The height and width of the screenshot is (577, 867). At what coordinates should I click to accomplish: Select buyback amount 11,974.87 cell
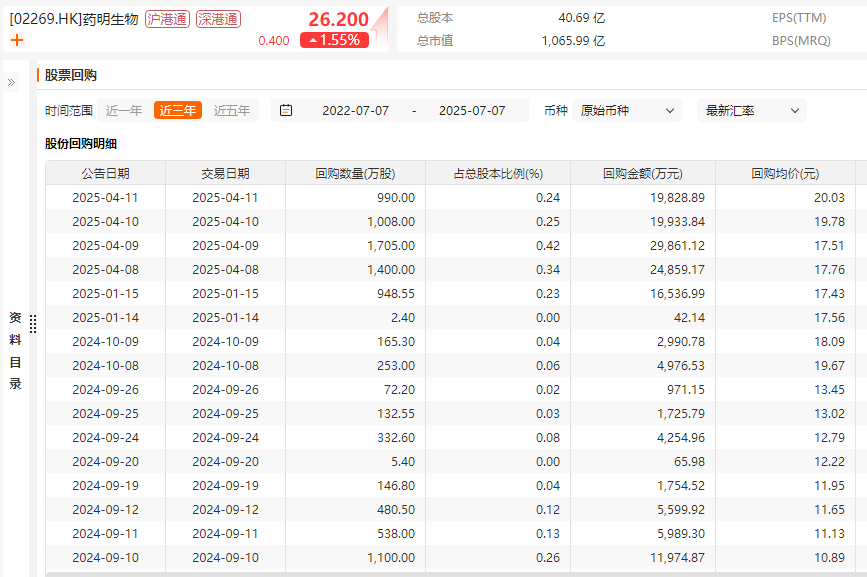coord(643,558)
